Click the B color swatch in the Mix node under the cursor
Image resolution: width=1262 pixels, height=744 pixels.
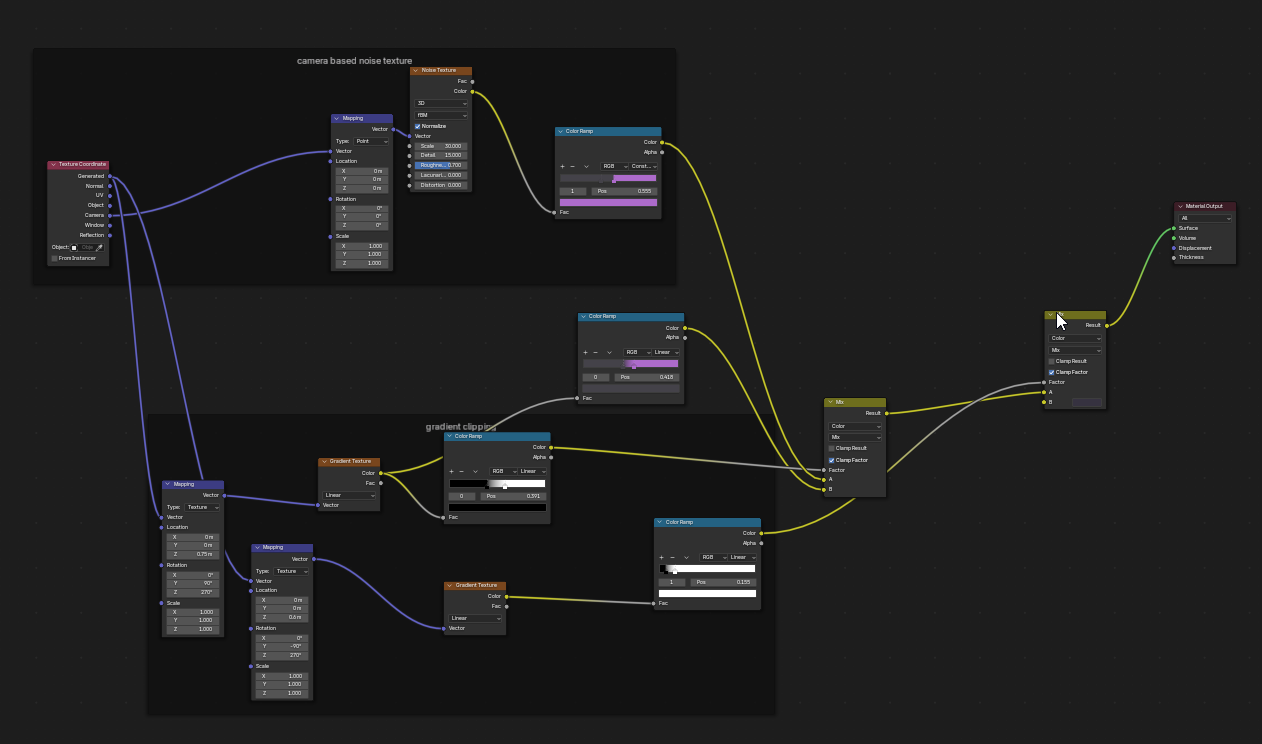1087,402
